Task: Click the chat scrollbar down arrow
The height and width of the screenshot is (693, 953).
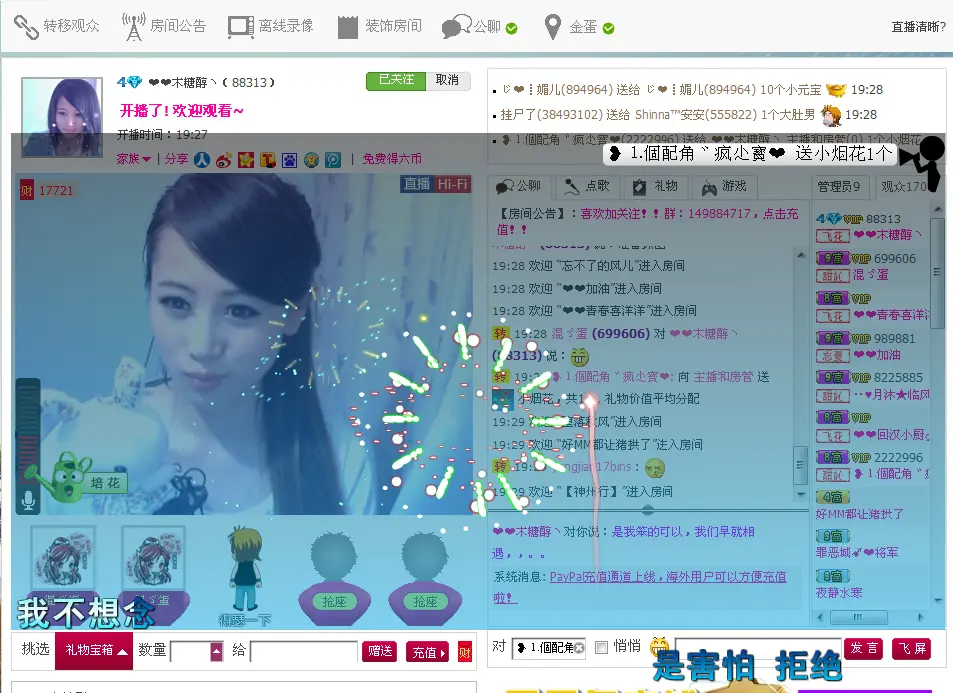Action: pos(800,494)
